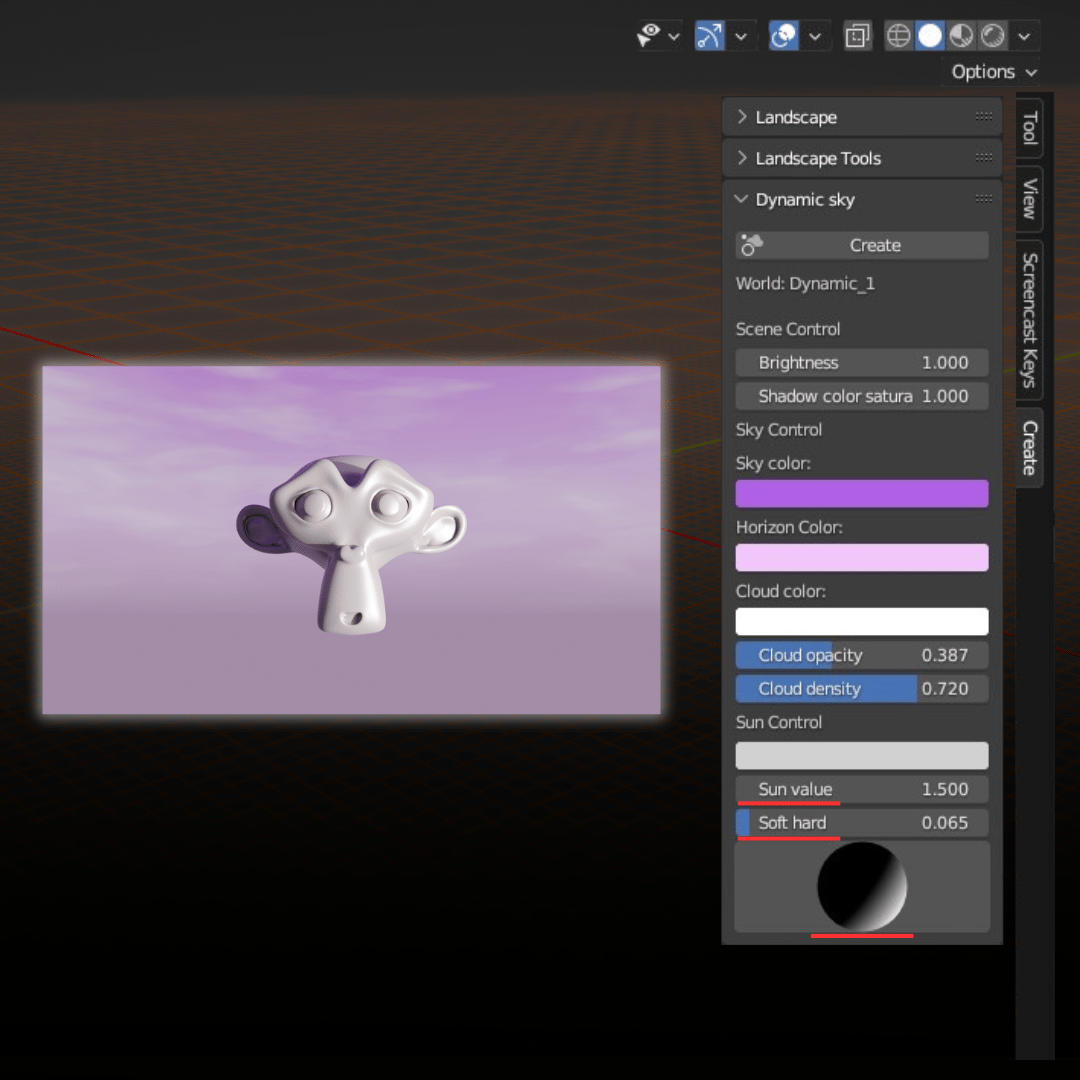
Task: Open the Options dropdown
Action: 993,72
